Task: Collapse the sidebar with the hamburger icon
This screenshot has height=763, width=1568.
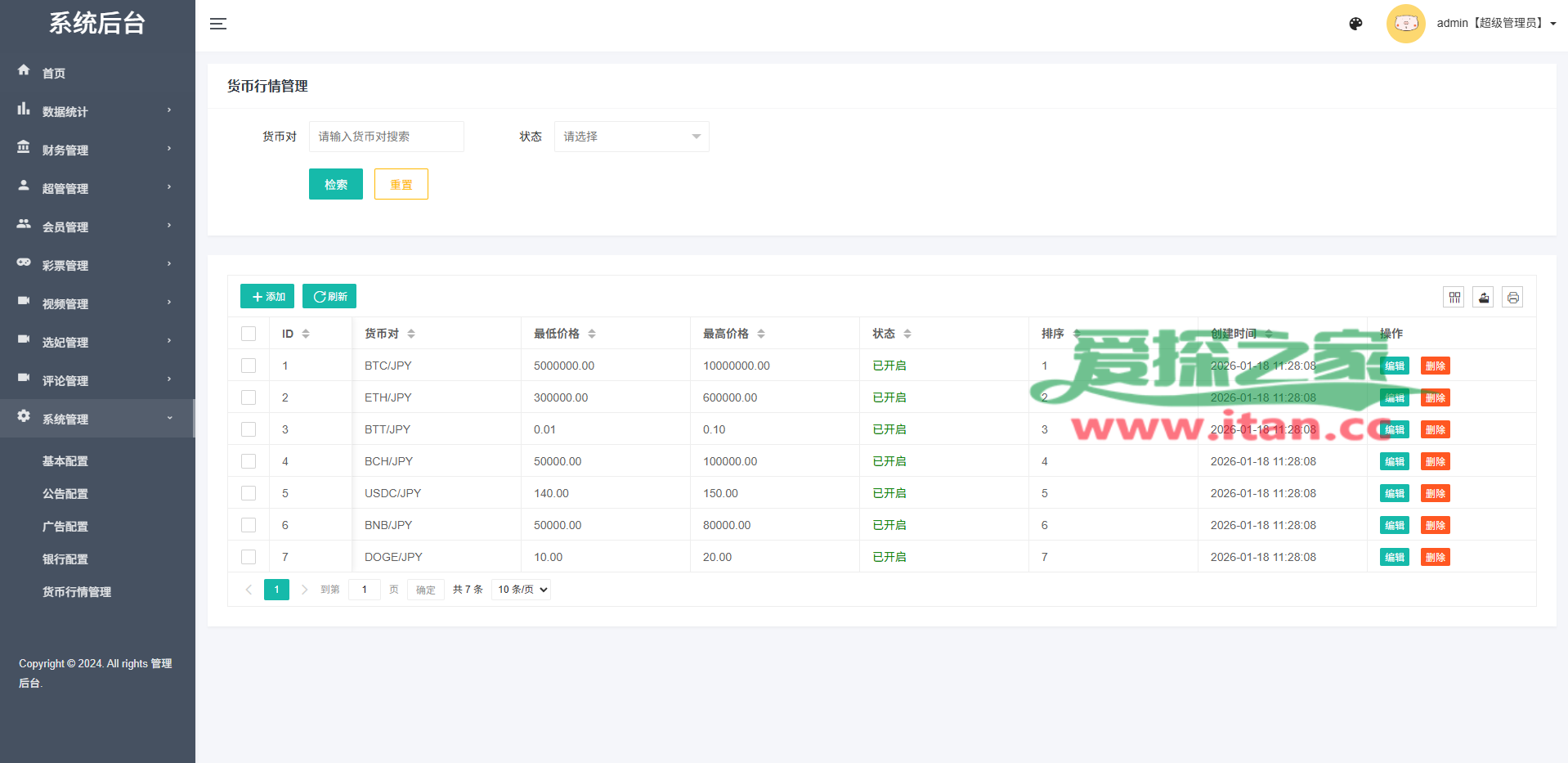Action: (x=217, y=24)
